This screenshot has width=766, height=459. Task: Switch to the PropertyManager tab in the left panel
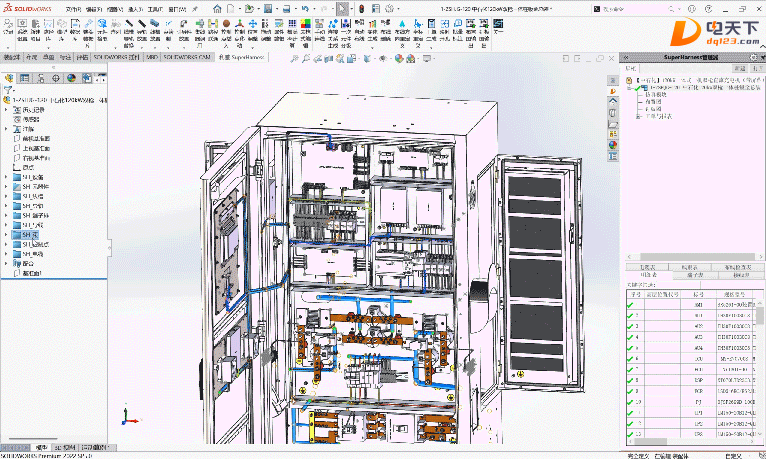24,78
